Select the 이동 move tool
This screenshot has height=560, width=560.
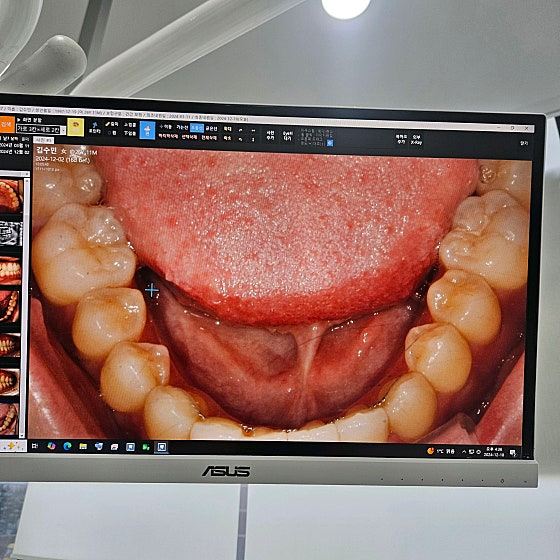coord(165,126)
